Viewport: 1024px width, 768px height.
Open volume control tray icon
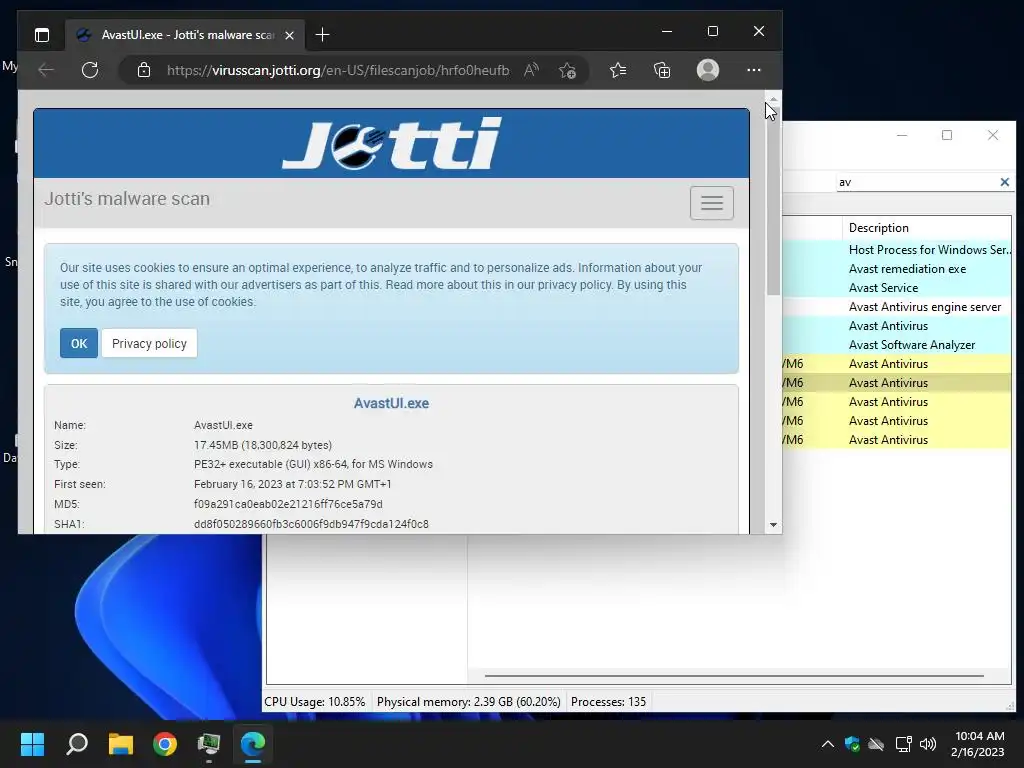coord(928,744)
